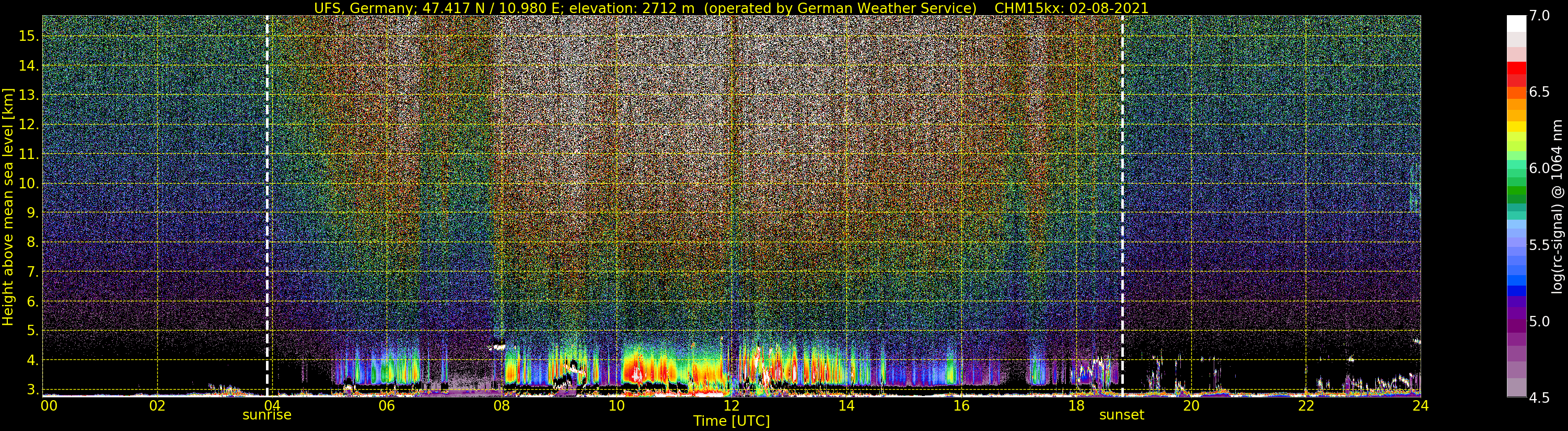Click the '6.5' colorbar tick value
Screen dimensions: 1568x431
[x=1539, y=92]
